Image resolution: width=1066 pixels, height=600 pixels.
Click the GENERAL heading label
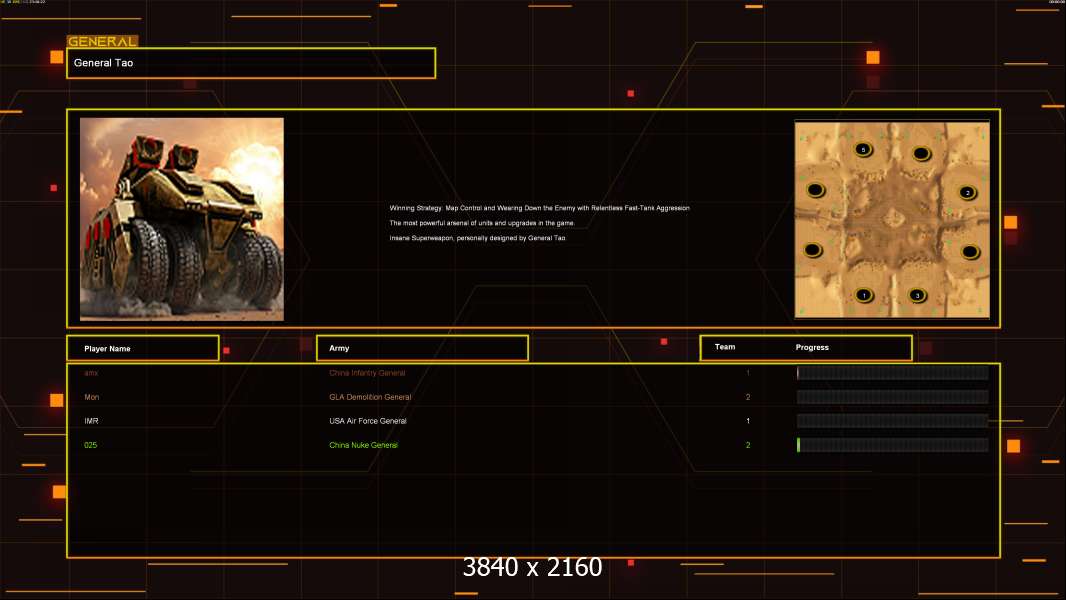[x=102, y=41]
